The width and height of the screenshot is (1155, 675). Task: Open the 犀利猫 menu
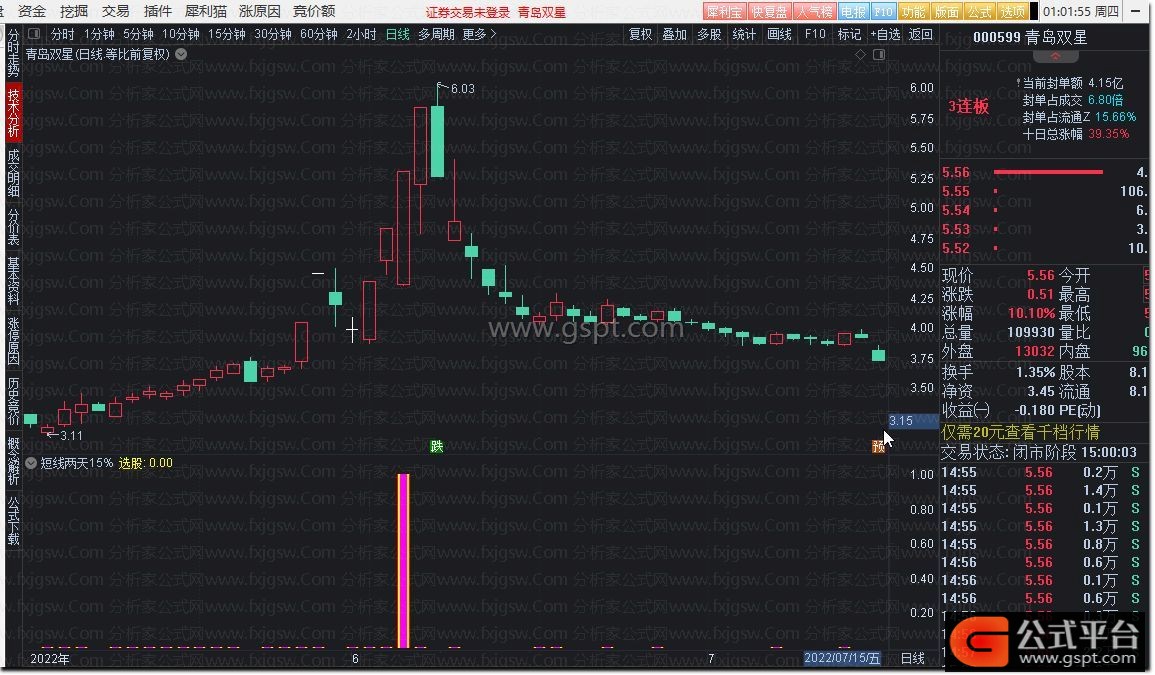coord(206,11)
